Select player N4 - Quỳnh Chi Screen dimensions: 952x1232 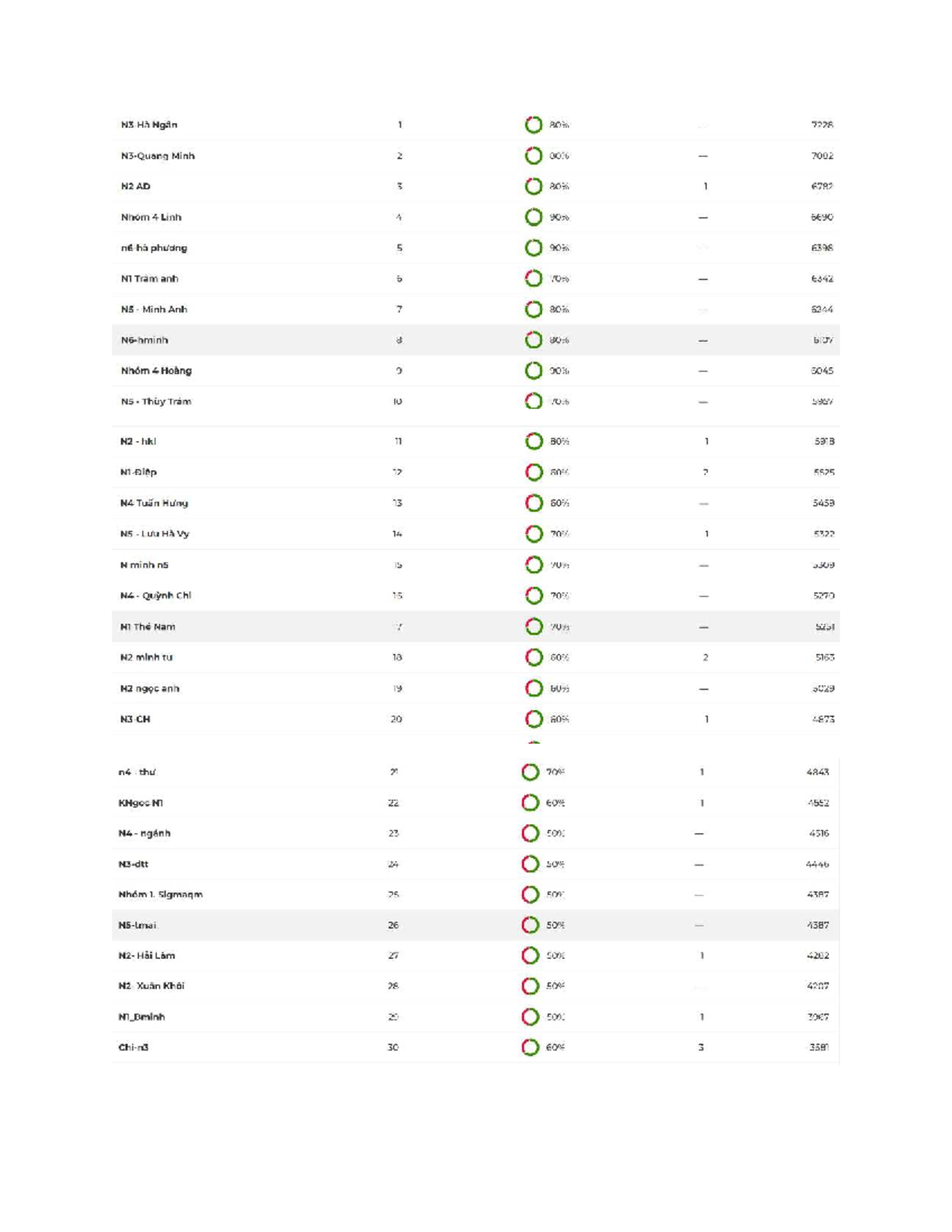pyautogui.click(x=155, y=596)
